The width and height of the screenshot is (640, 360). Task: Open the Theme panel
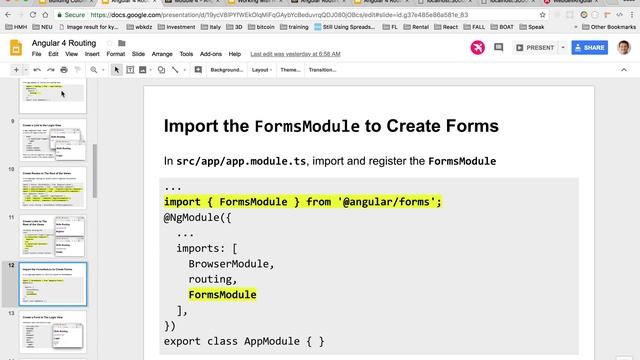[290, 70]
